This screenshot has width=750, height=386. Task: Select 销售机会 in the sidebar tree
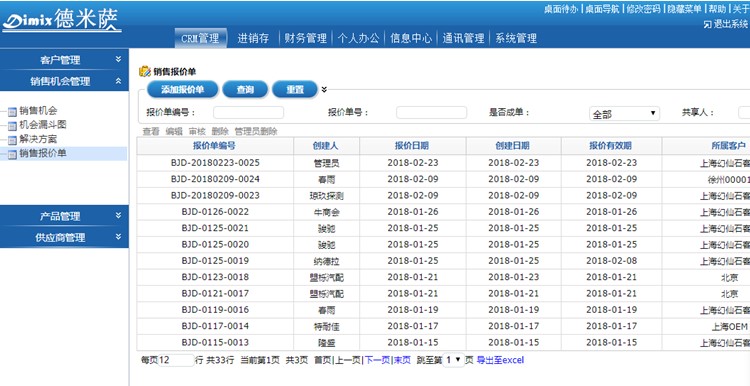click(38, 111)
